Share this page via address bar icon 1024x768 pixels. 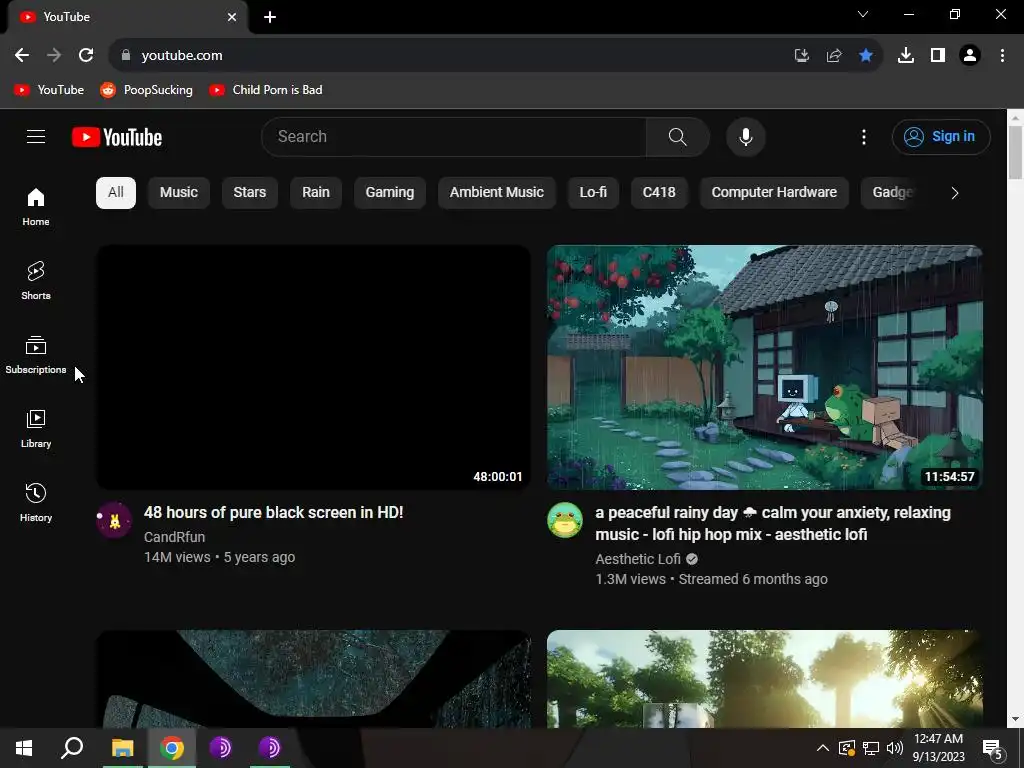[833, 56]
